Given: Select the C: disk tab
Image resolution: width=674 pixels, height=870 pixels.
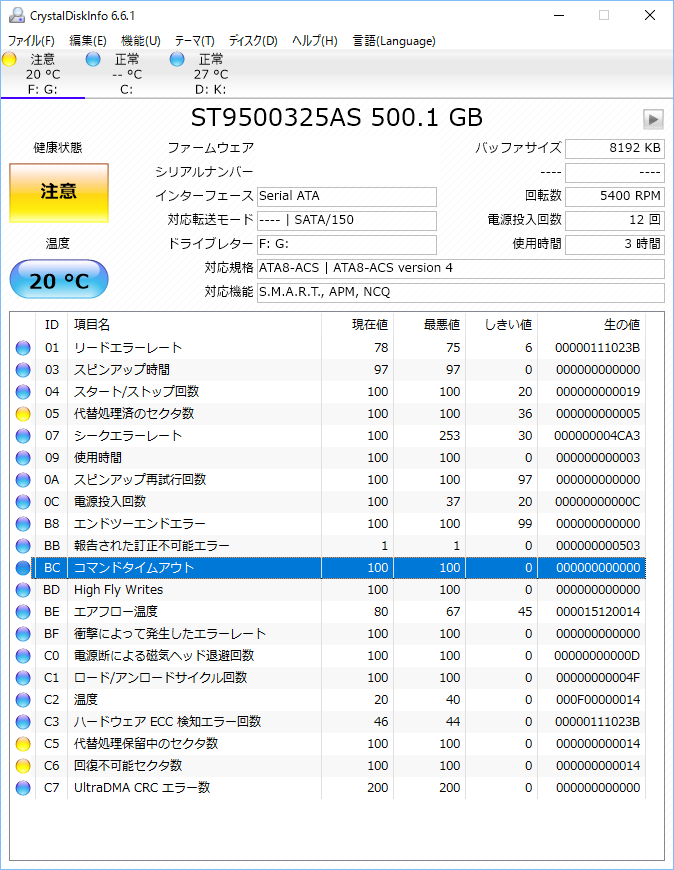Looking at the screenshot, I should 127,74.
